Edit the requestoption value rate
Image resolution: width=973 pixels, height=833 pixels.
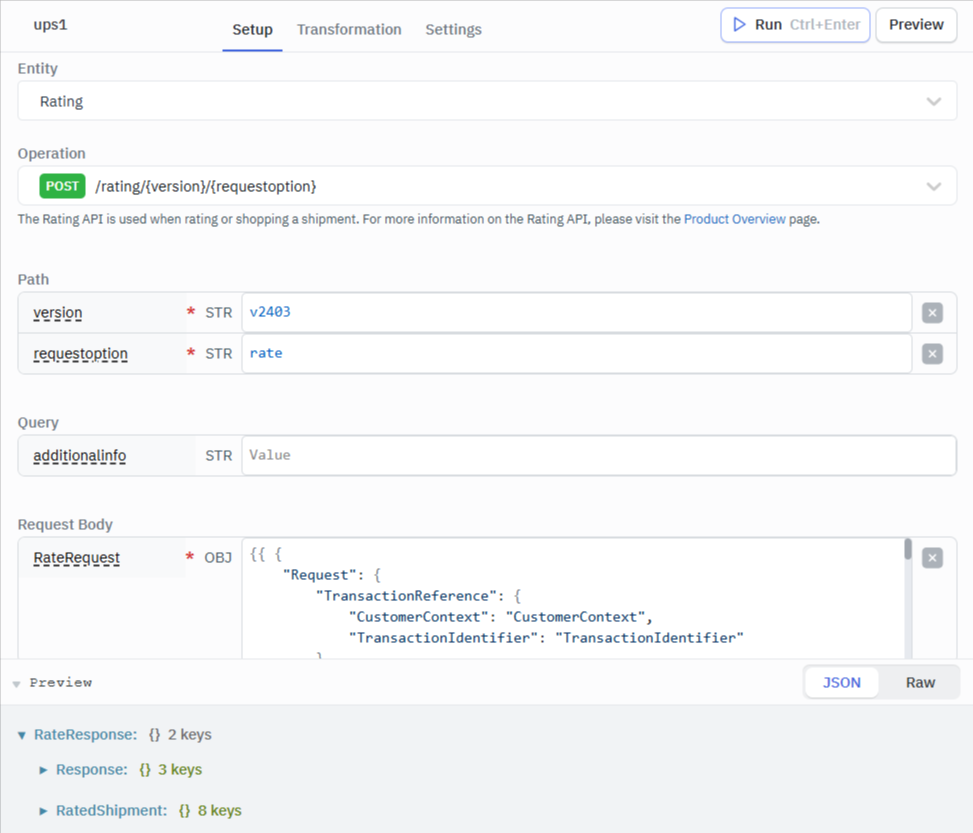pos(576,354)
